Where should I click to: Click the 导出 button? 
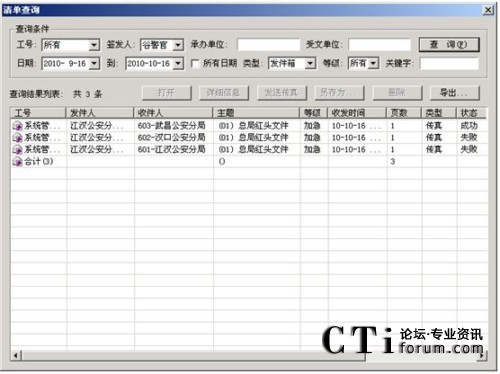pyautogui.click(x=455, y=93)
